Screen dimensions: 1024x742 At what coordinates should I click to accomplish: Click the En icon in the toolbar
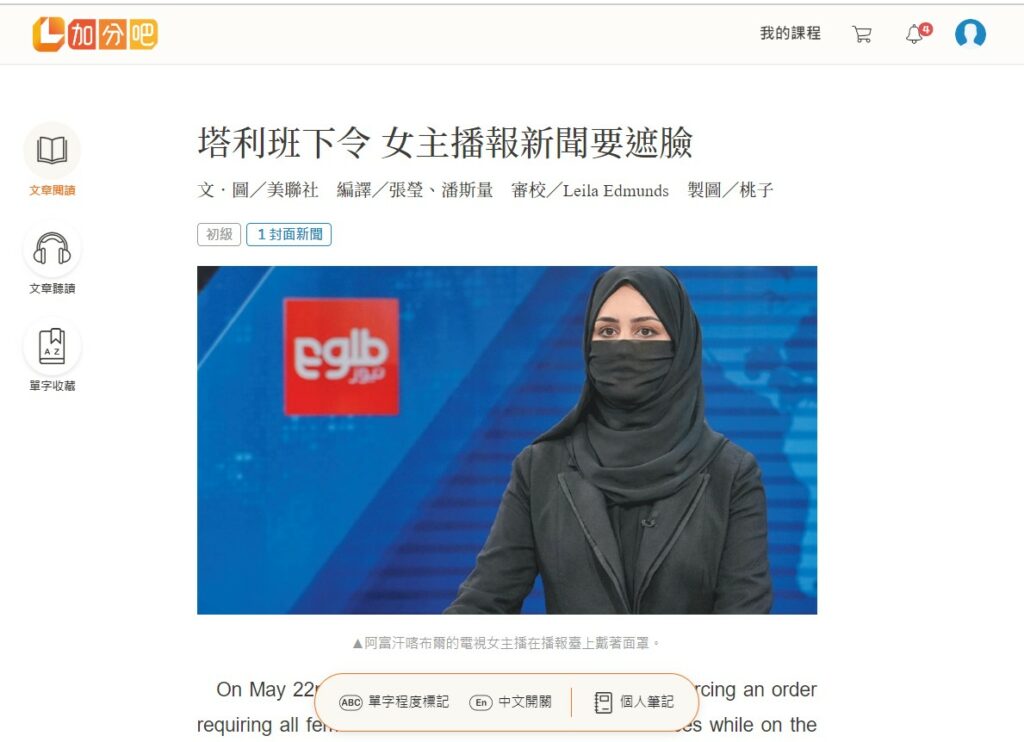pyautogui.click(x=481, y=702)
